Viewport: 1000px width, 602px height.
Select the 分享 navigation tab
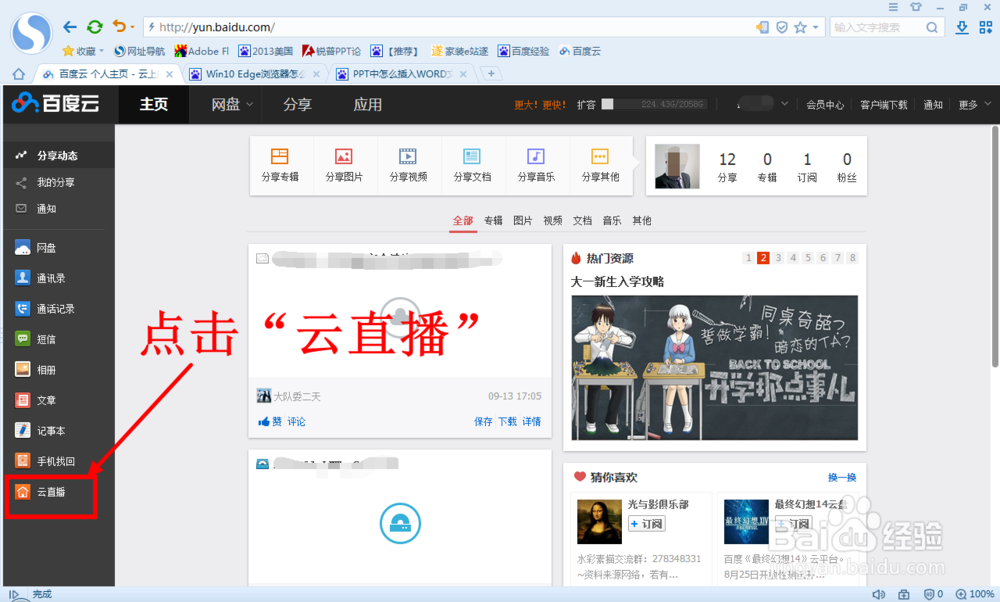[x=297, y=104]
